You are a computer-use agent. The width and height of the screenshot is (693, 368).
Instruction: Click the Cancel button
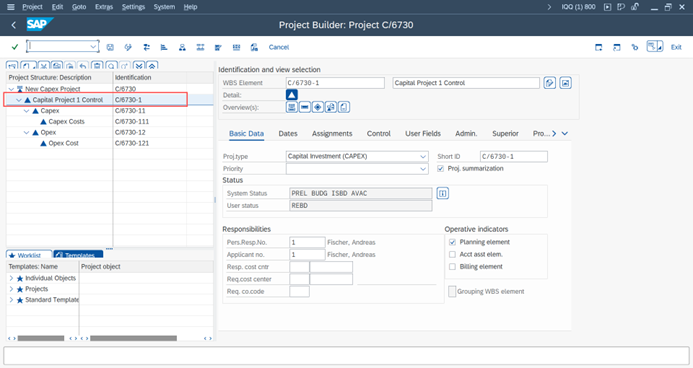click(x=278, y=47)
